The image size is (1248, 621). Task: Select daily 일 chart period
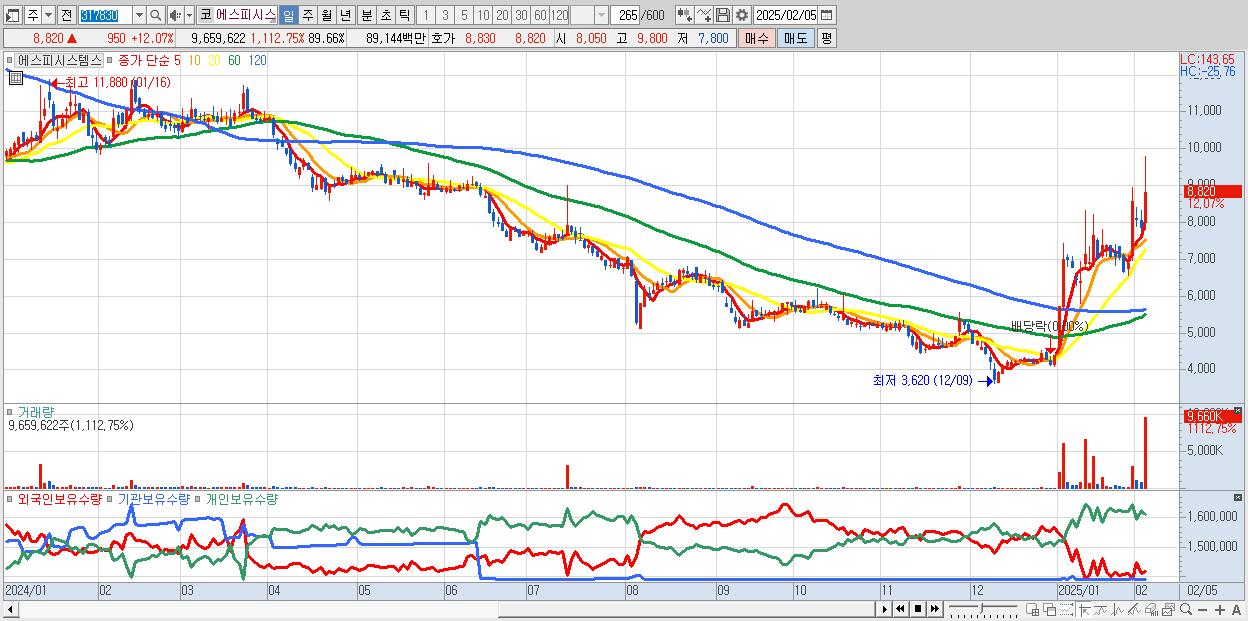(288, 15)
